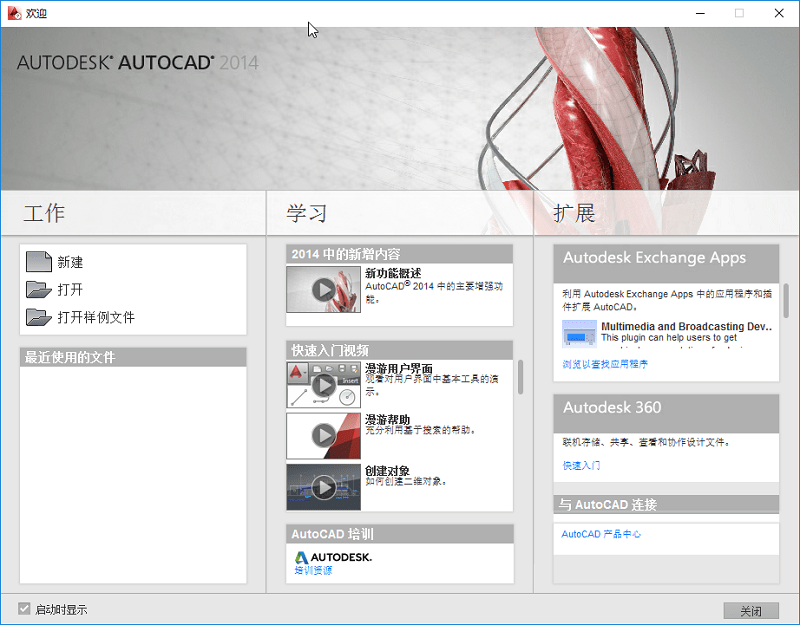The height and width of the screenshot is (625, 800).
Task: Click the 漫游帮助 title text
Action: click(388, 419)
